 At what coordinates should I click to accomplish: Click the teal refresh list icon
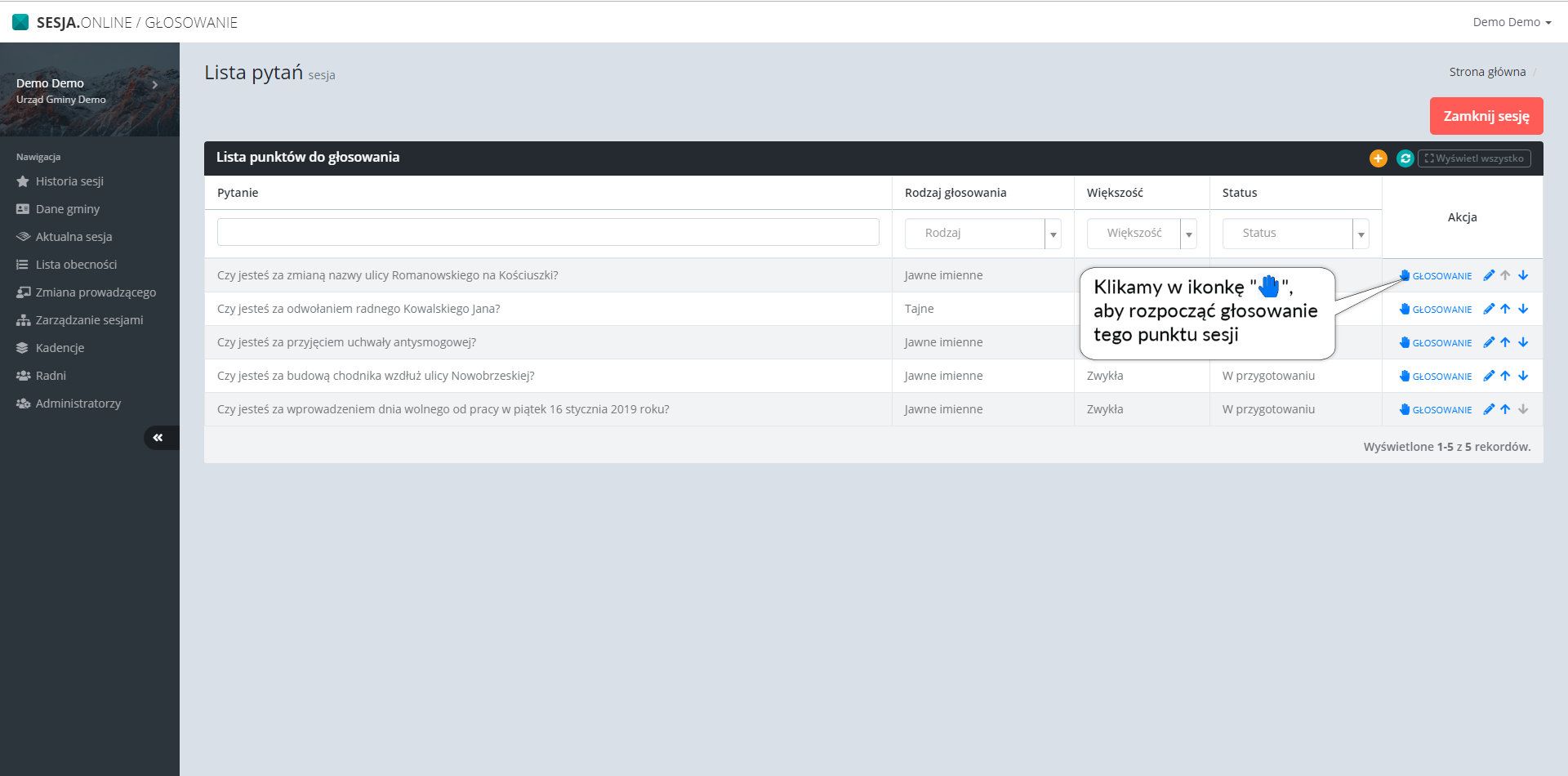click(x=1405, y=158)
